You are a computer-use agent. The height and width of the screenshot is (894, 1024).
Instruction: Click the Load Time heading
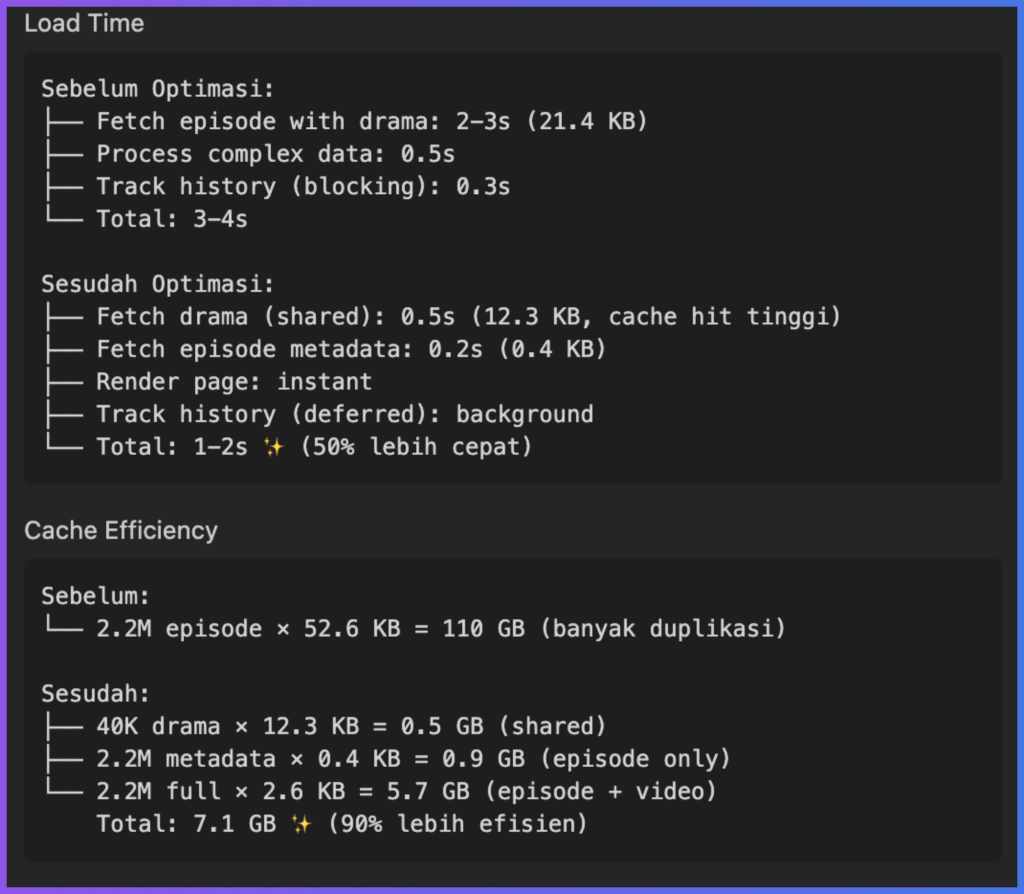(x=84, y=23)
